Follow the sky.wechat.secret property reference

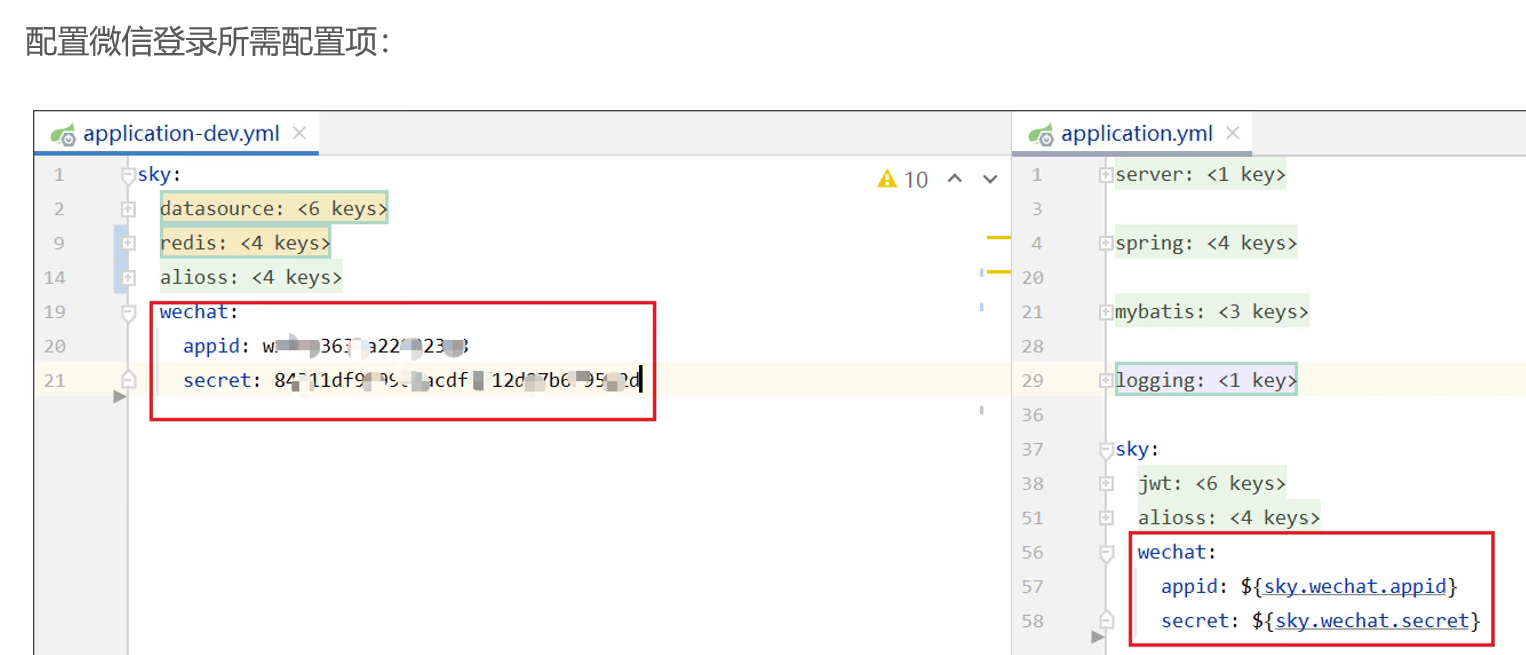[x=1372, y=621]
